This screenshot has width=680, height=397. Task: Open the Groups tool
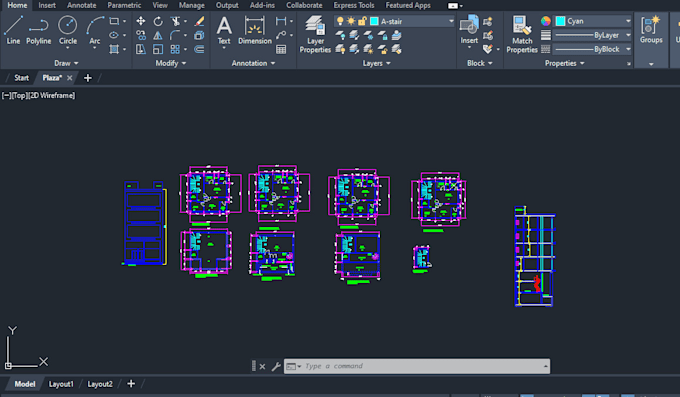(x=651, y=30)
